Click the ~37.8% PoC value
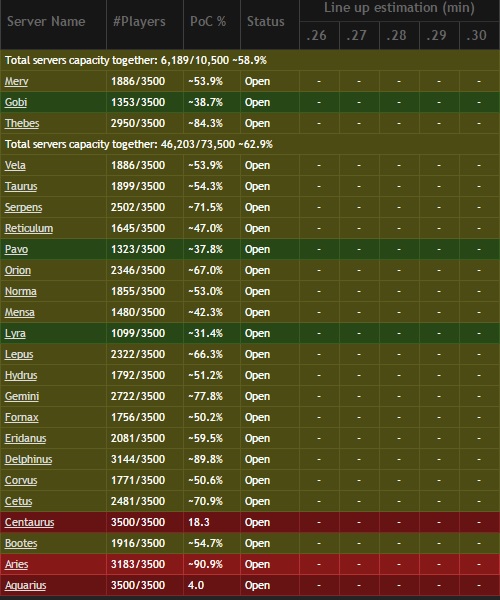500x600 pixels. (205, 249)
